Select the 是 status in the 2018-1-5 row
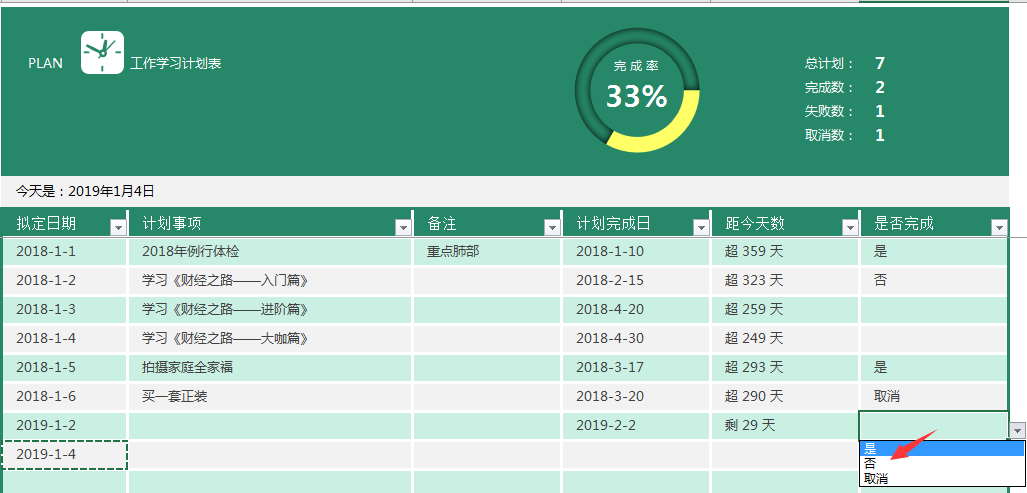This screenshot has height=493, width=1027. 934,367
